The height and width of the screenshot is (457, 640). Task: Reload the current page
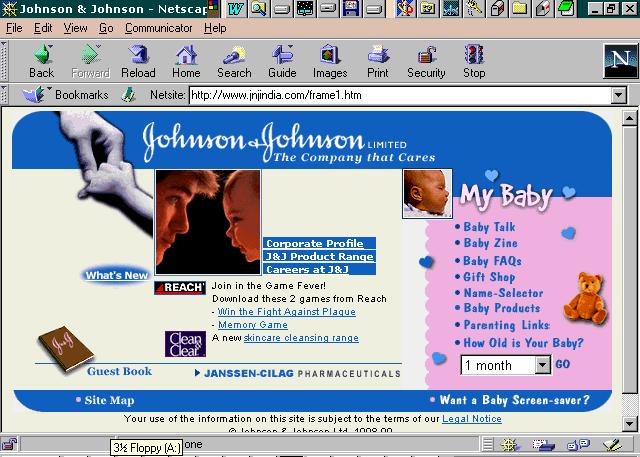tap(138, 61)
